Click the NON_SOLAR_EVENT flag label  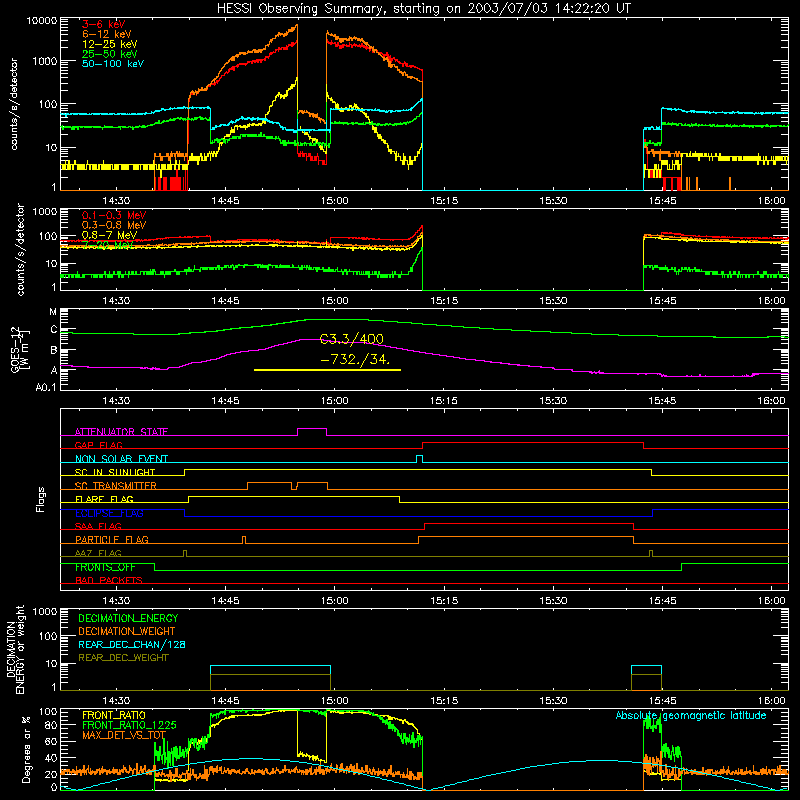pos(121,459)
